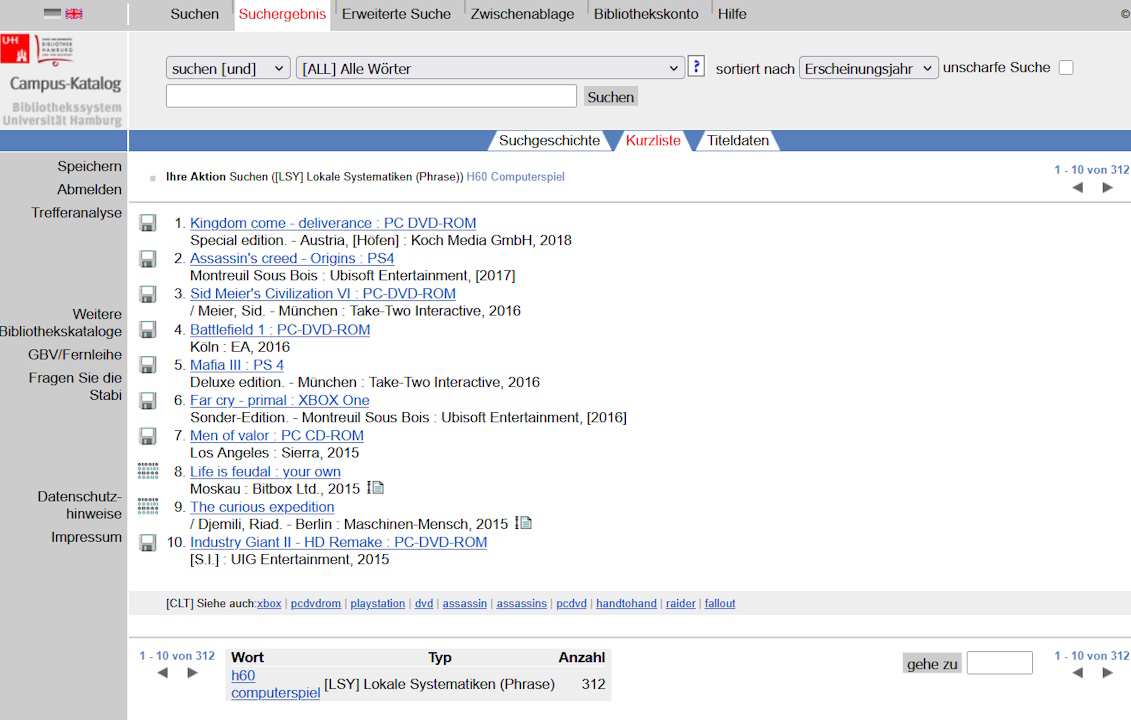The width and height of the screenshot is (1131, 720).
Task: Open the 'Kingdom come - deliverance : PC DVD-ROM' title
Action: (x=333, y=223)
